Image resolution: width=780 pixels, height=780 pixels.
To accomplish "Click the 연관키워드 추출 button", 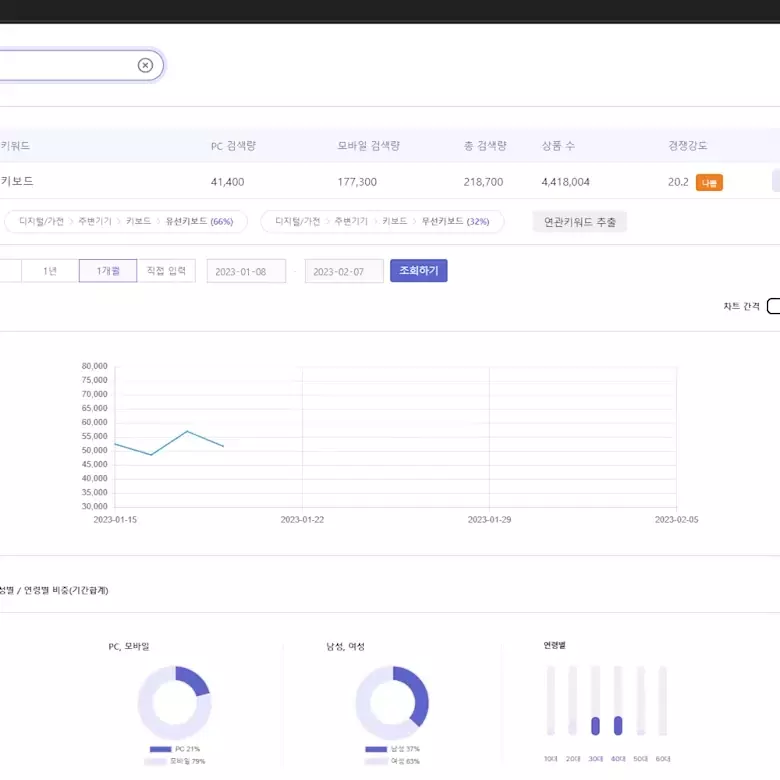I will 580,222.
